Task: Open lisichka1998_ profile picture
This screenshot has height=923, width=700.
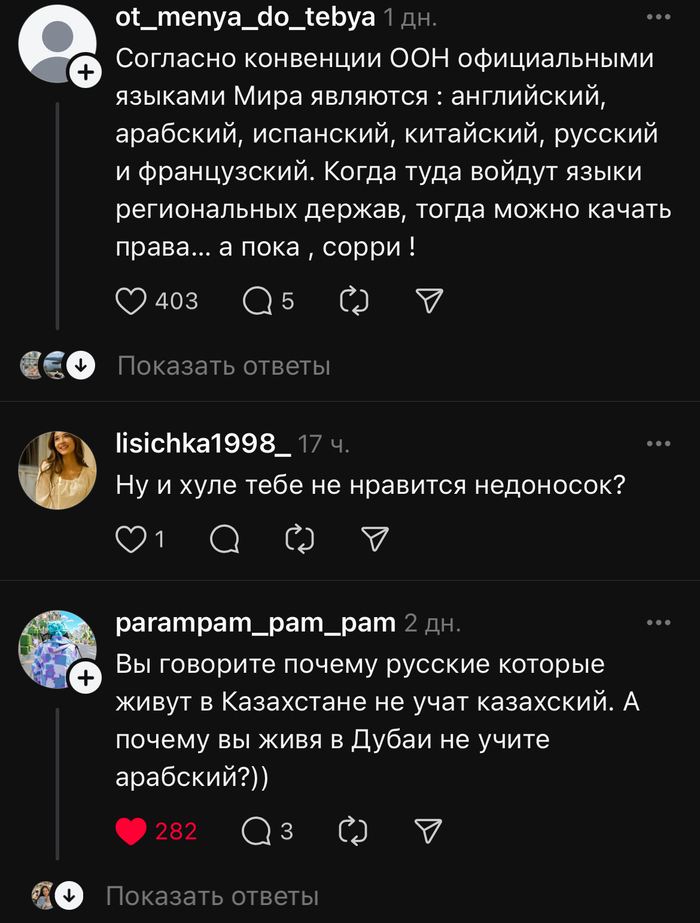Action: tap(58, 471)
